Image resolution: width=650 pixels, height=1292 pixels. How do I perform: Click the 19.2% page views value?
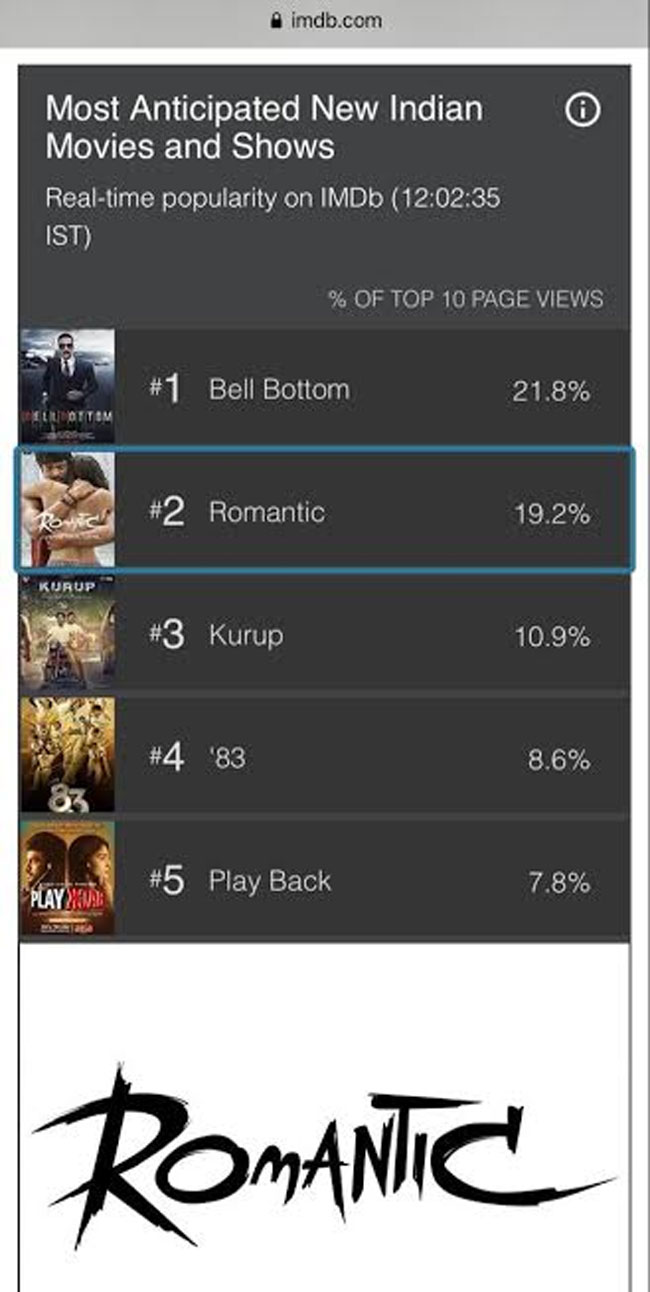click(552, 514)
